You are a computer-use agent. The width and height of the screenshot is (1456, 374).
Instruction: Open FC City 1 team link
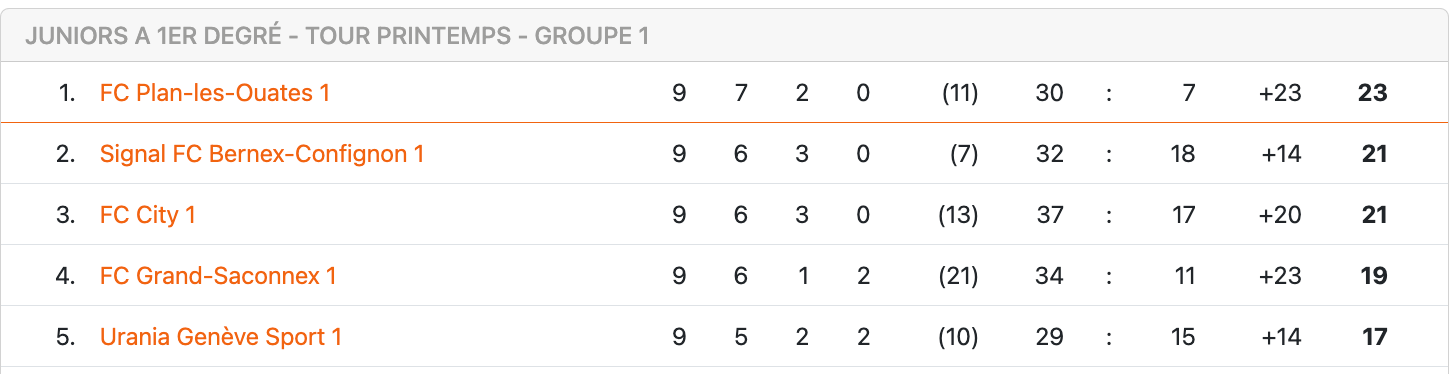(x=148, y=215)
